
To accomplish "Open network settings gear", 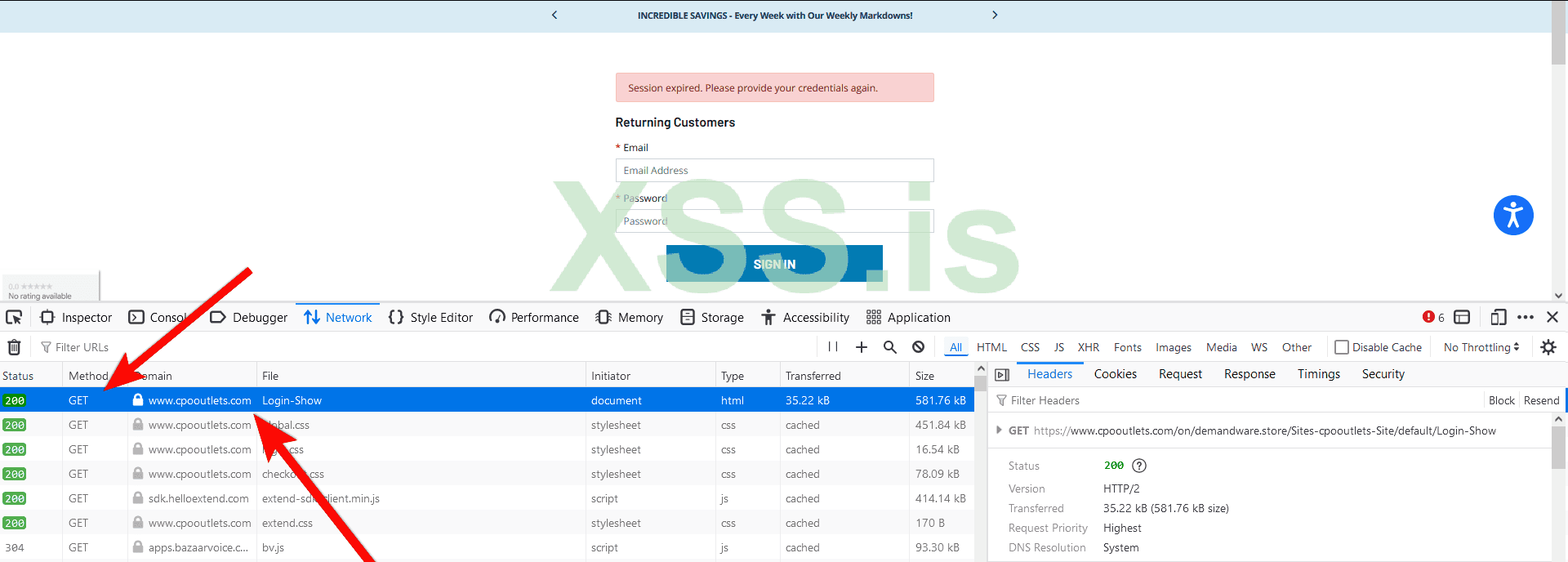I will [x=1548, y=347].
